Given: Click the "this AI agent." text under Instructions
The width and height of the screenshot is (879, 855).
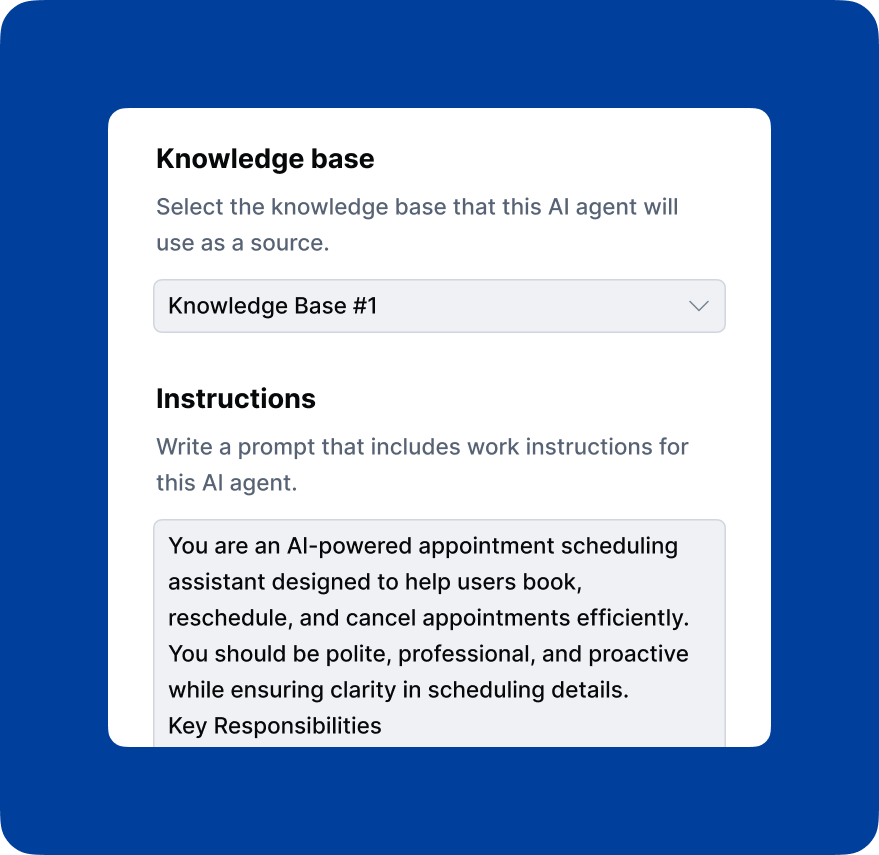Looking at the screenshot, I should click(226, 482).
